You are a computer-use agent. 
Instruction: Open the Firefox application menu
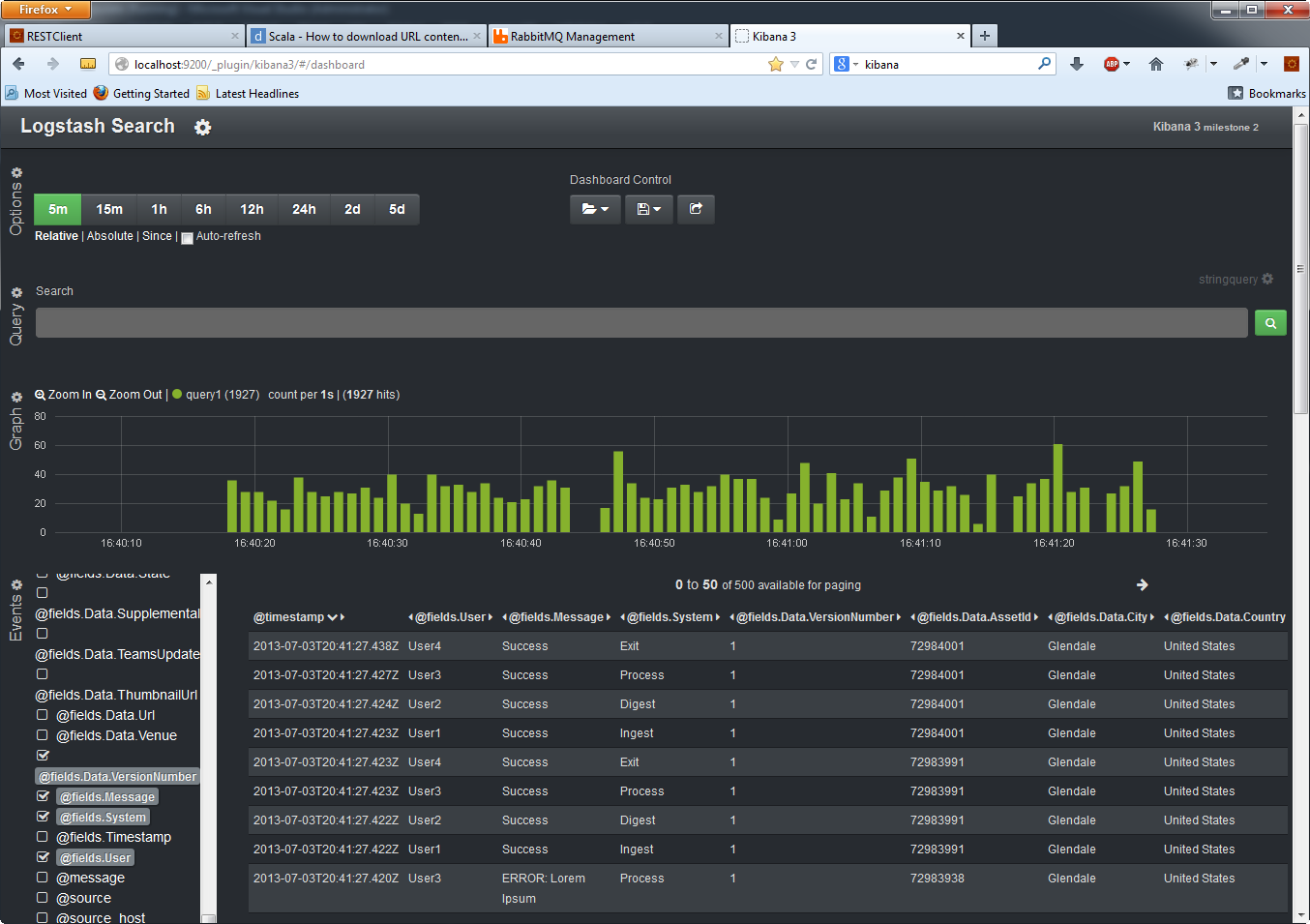tap(45, 10)
